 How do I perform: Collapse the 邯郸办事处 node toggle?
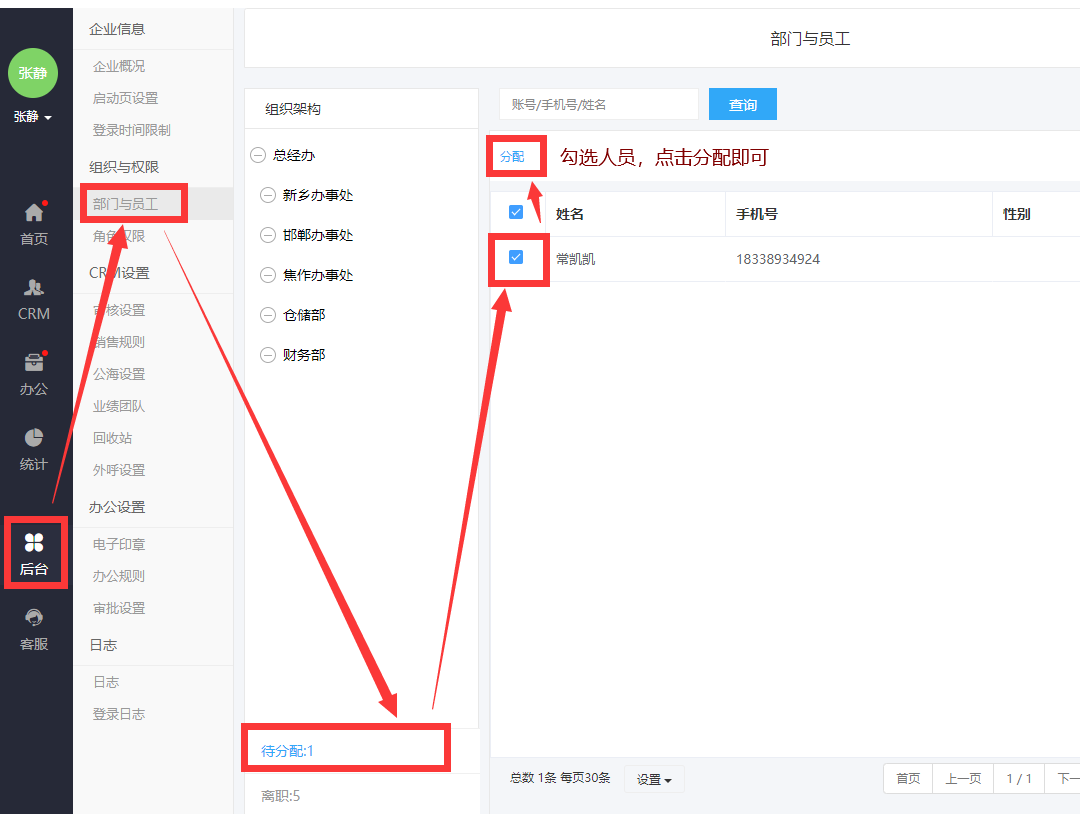click(x=268, y=236)
